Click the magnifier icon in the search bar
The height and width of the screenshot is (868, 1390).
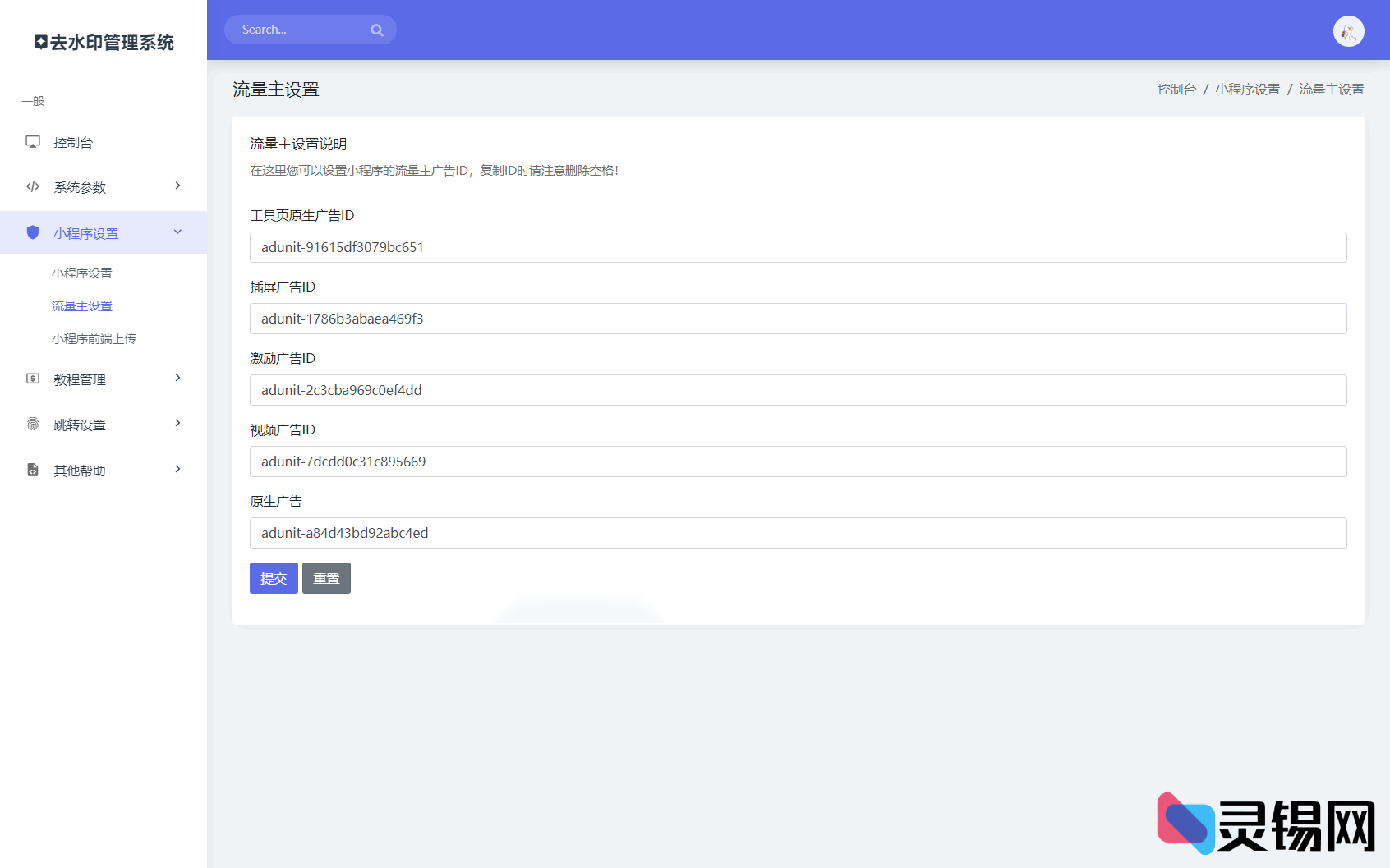377,30
